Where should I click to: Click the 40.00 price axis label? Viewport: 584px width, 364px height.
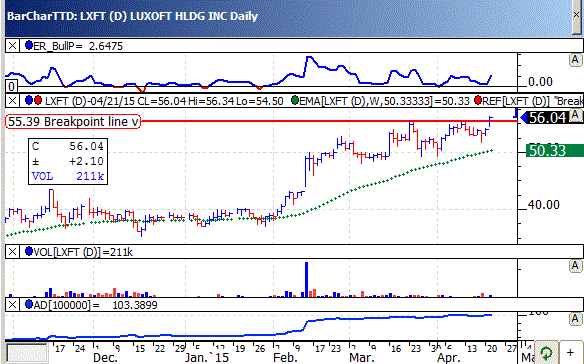click(x=544, y=205)
